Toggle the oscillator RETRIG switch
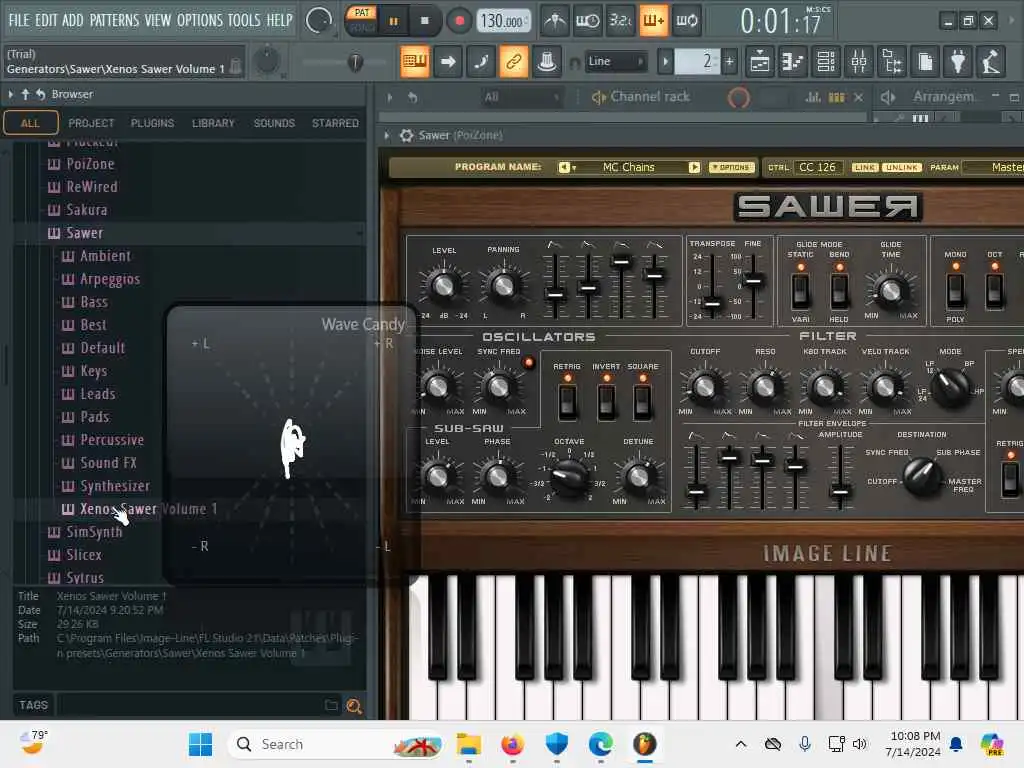 (567, 402)
